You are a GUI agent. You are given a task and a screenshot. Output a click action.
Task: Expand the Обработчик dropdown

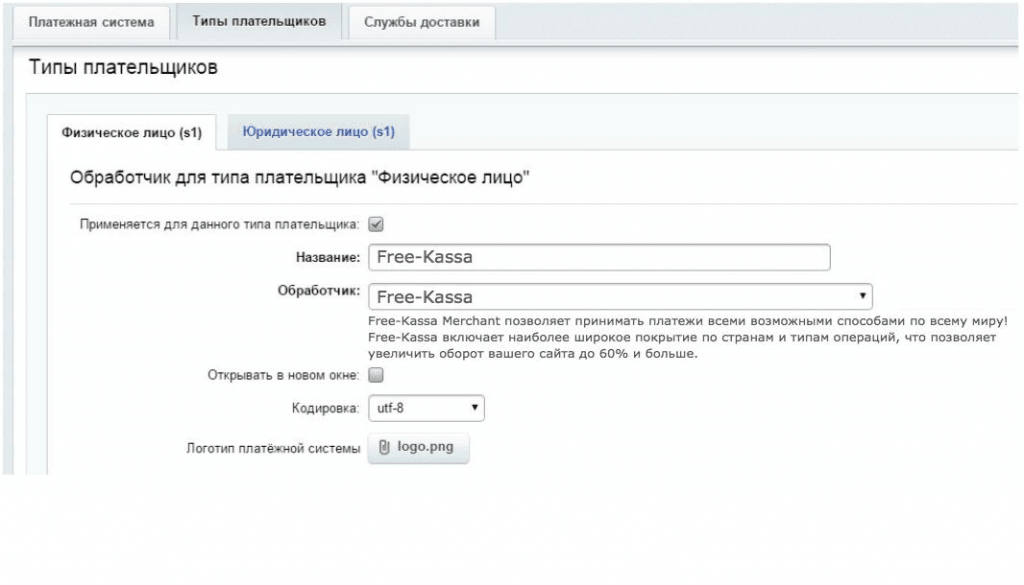(620, 297)
